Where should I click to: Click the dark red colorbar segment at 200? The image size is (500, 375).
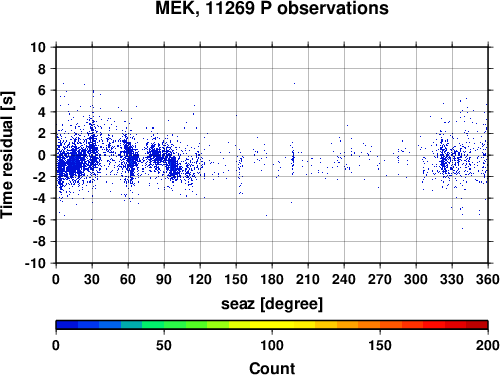(x=477, y=325)
